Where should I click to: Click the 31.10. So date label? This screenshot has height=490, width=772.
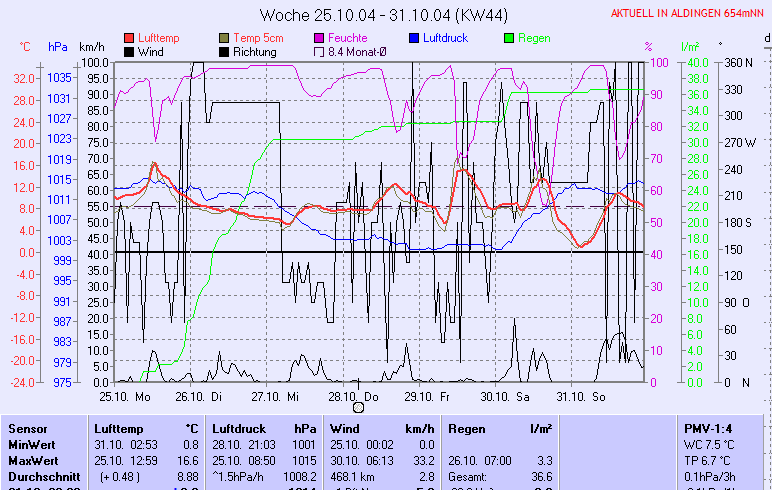(x=587, y=396)
